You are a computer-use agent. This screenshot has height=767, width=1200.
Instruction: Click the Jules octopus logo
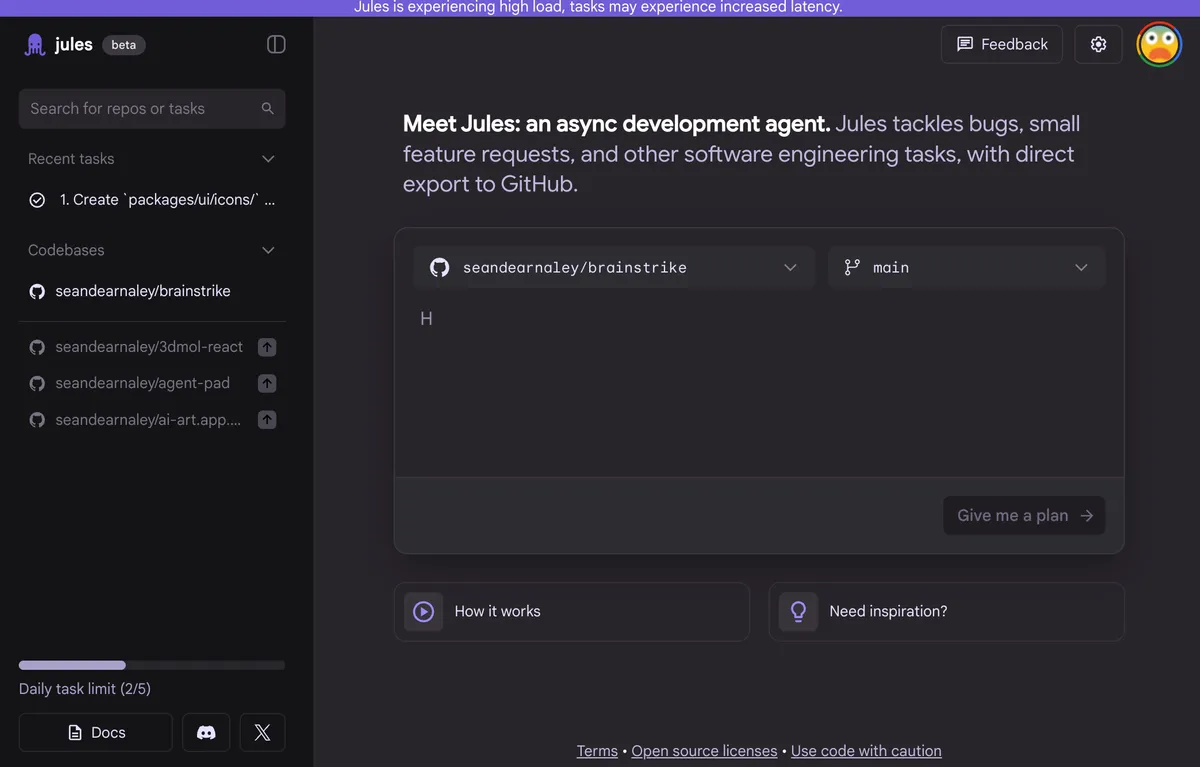pos(35,45)
